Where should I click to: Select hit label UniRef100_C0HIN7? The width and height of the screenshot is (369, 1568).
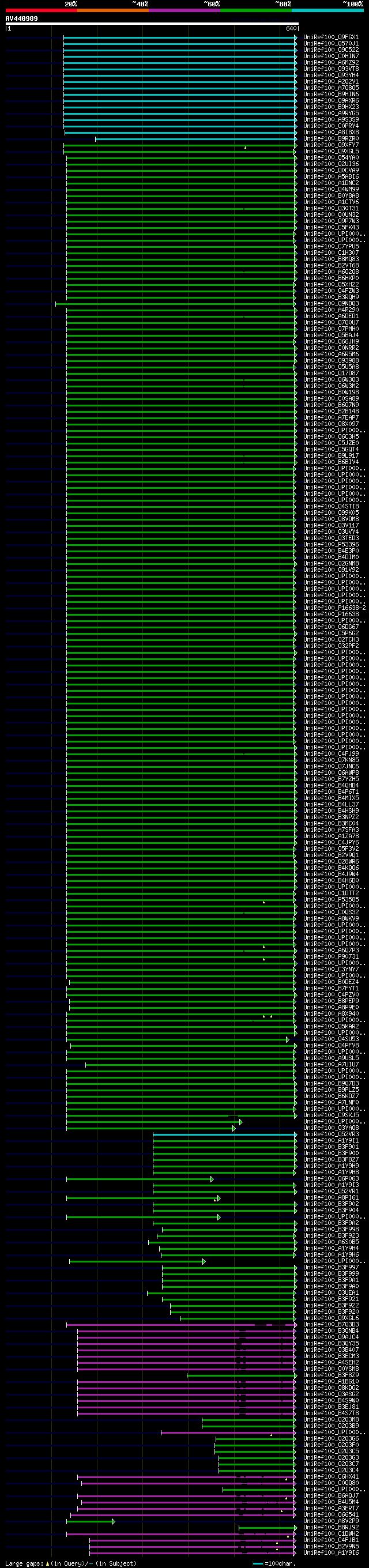pyautogui.click(x=332, y=56)
